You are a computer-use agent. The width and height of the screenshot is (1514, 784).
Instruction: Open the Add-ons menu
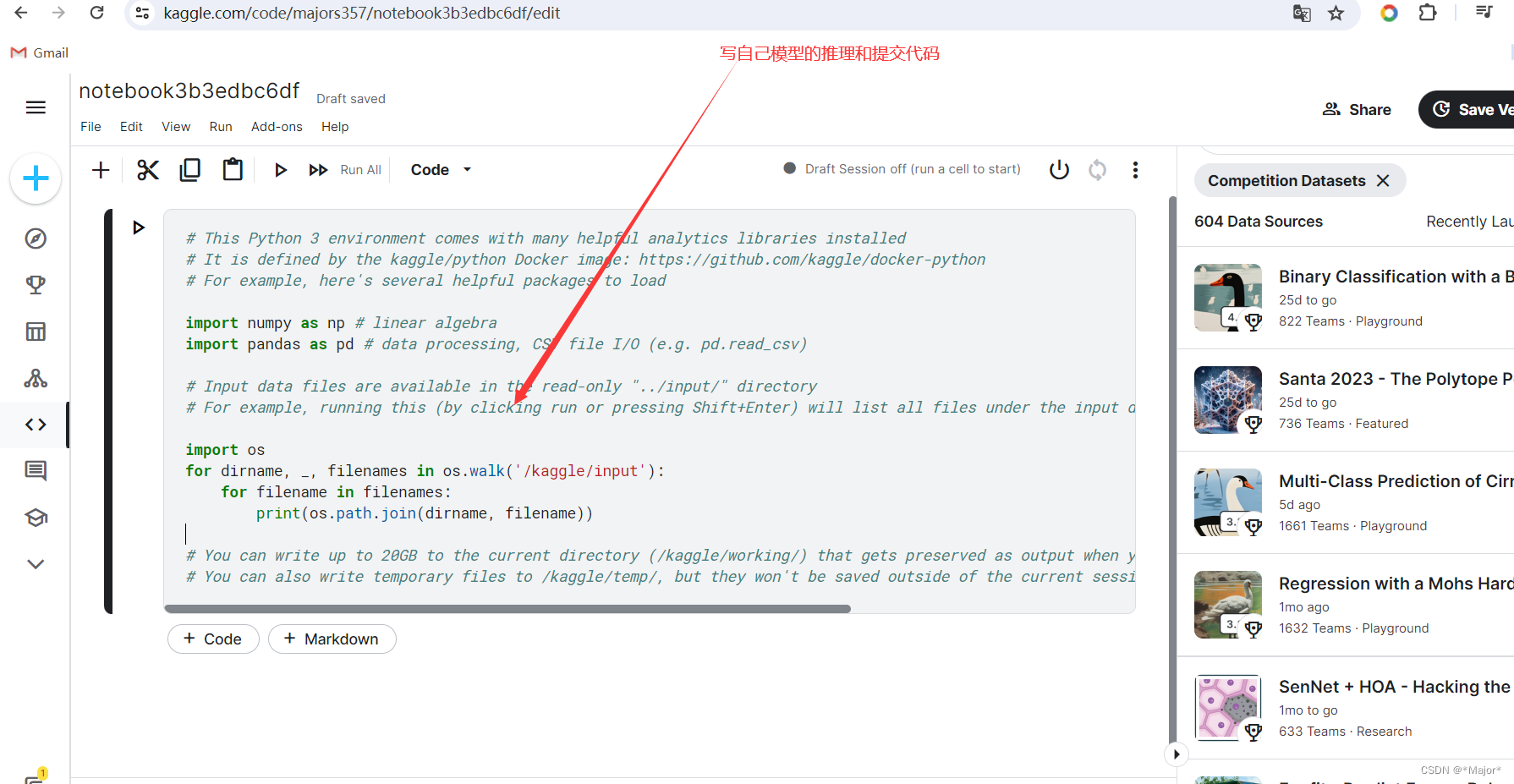pos(277,126)
